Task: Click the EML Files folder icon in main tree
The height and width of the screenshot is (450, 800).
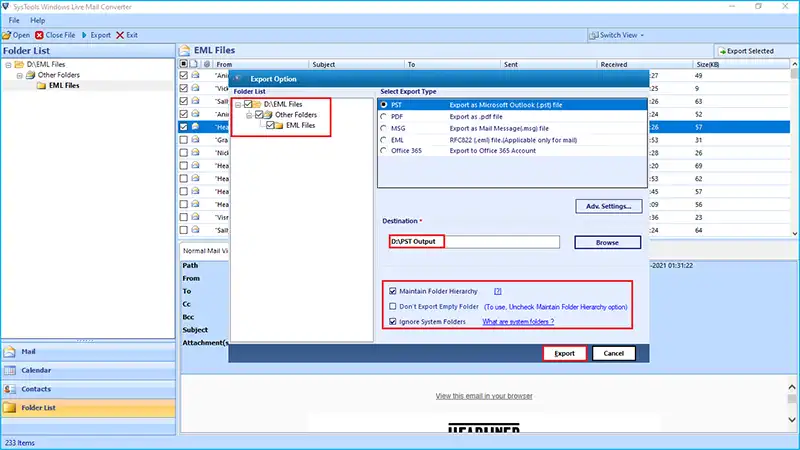Action: click(41, 86)
